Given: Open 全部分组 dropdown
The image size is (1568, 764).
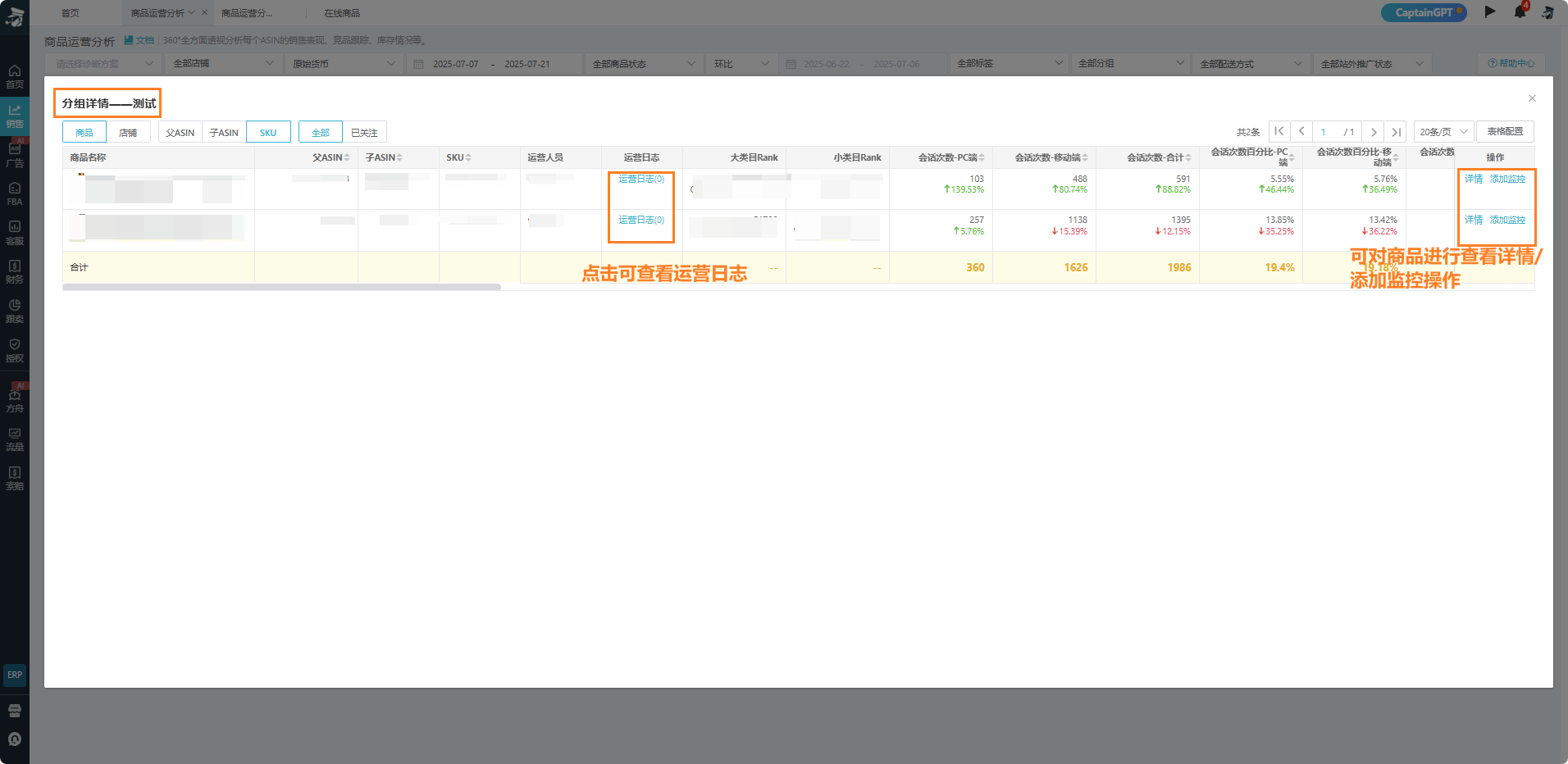Looking at the screenshot, I should pyautogui.click(x=1130, y=63).
